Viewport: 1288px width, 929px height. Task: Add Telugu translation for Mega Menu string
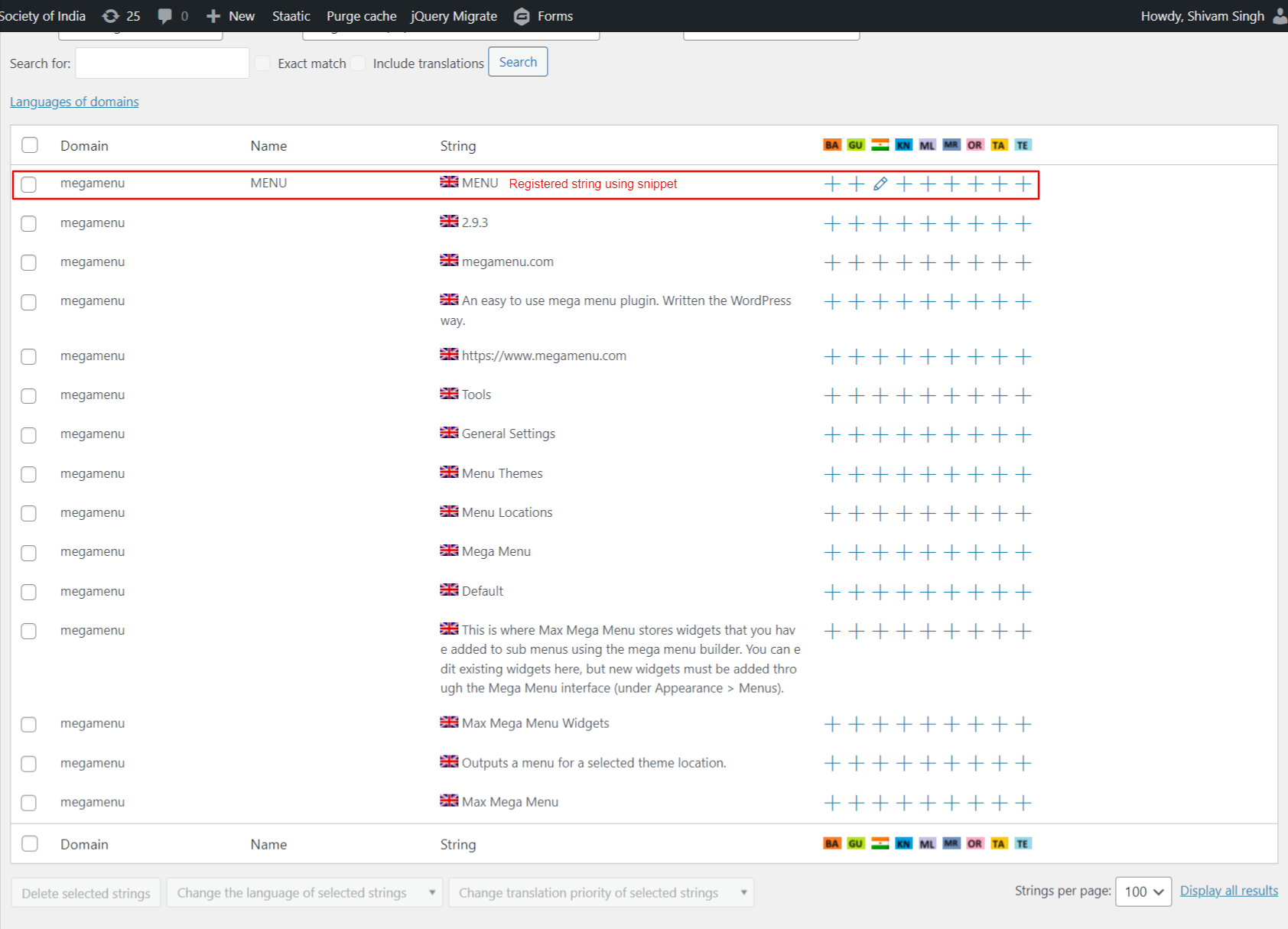coord(1023,552)
